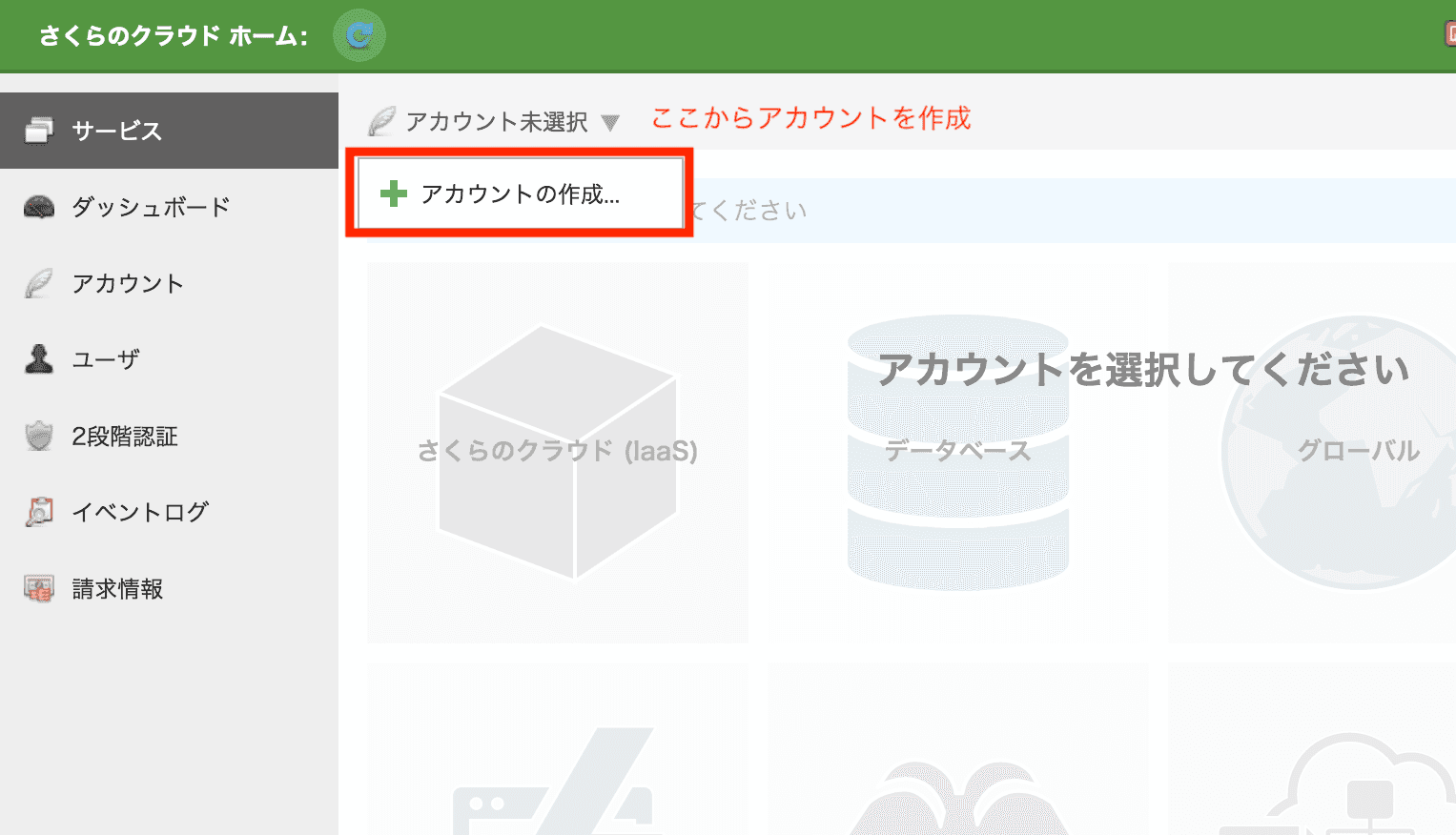
Task: Click the dropdown arrow next to アカウント未選択
Action: 610,123
